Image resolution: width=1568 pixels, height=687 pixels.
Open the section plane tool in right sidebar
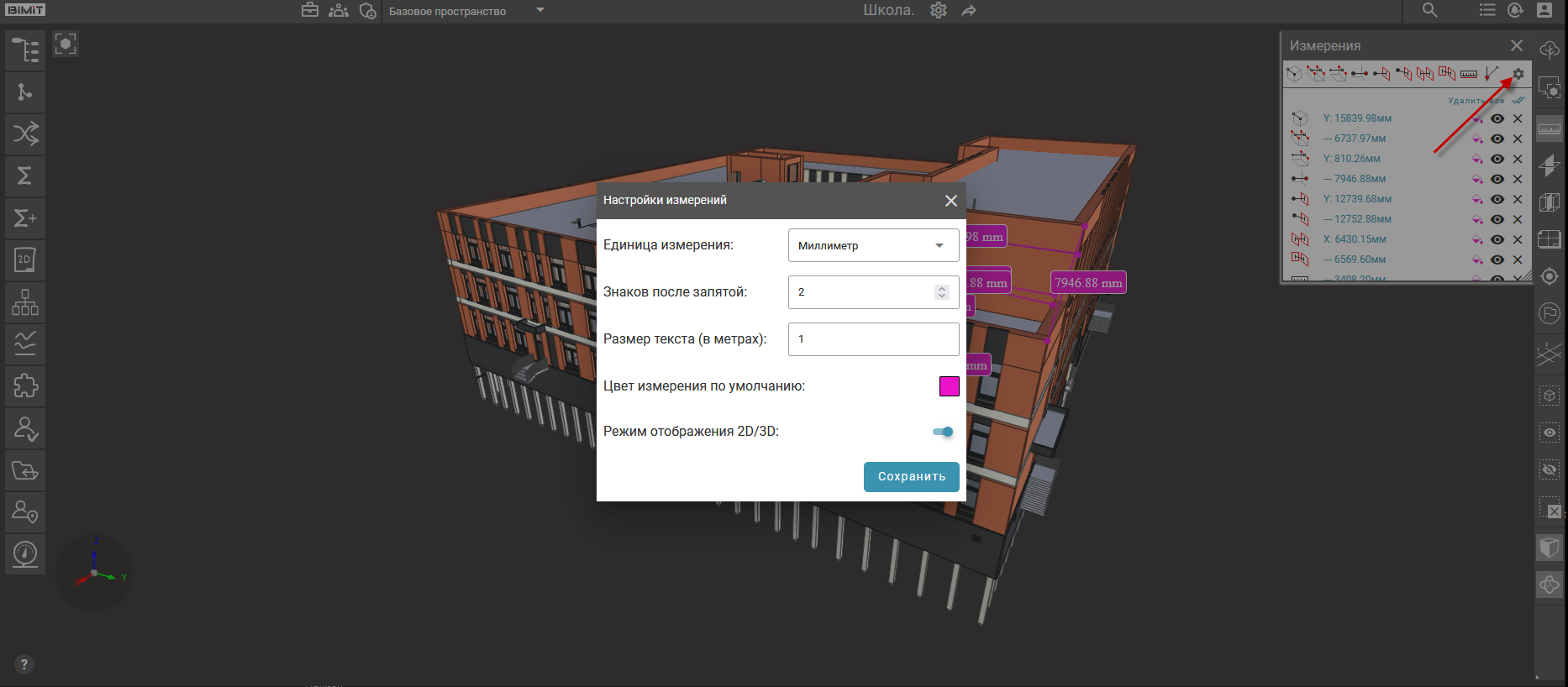click(x=1549, y=165)
